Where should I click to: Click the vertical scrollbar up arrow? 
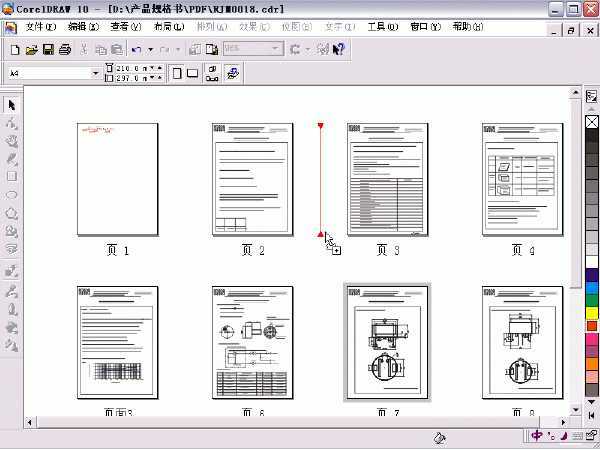pyautogui.click(x=576, y=92)
